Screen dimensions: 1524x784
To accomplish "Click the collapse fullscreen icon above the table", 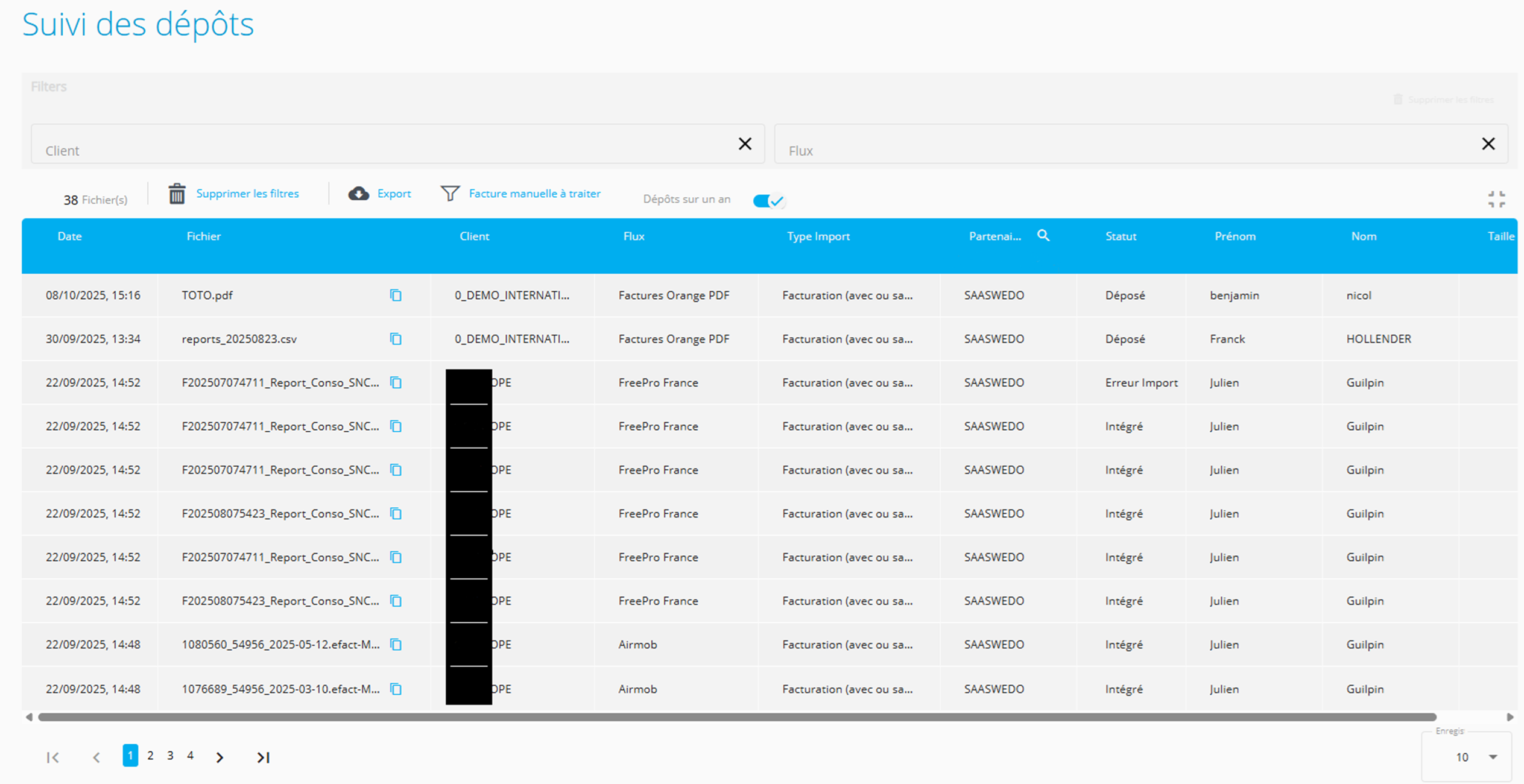I will tap(1496, 199).
